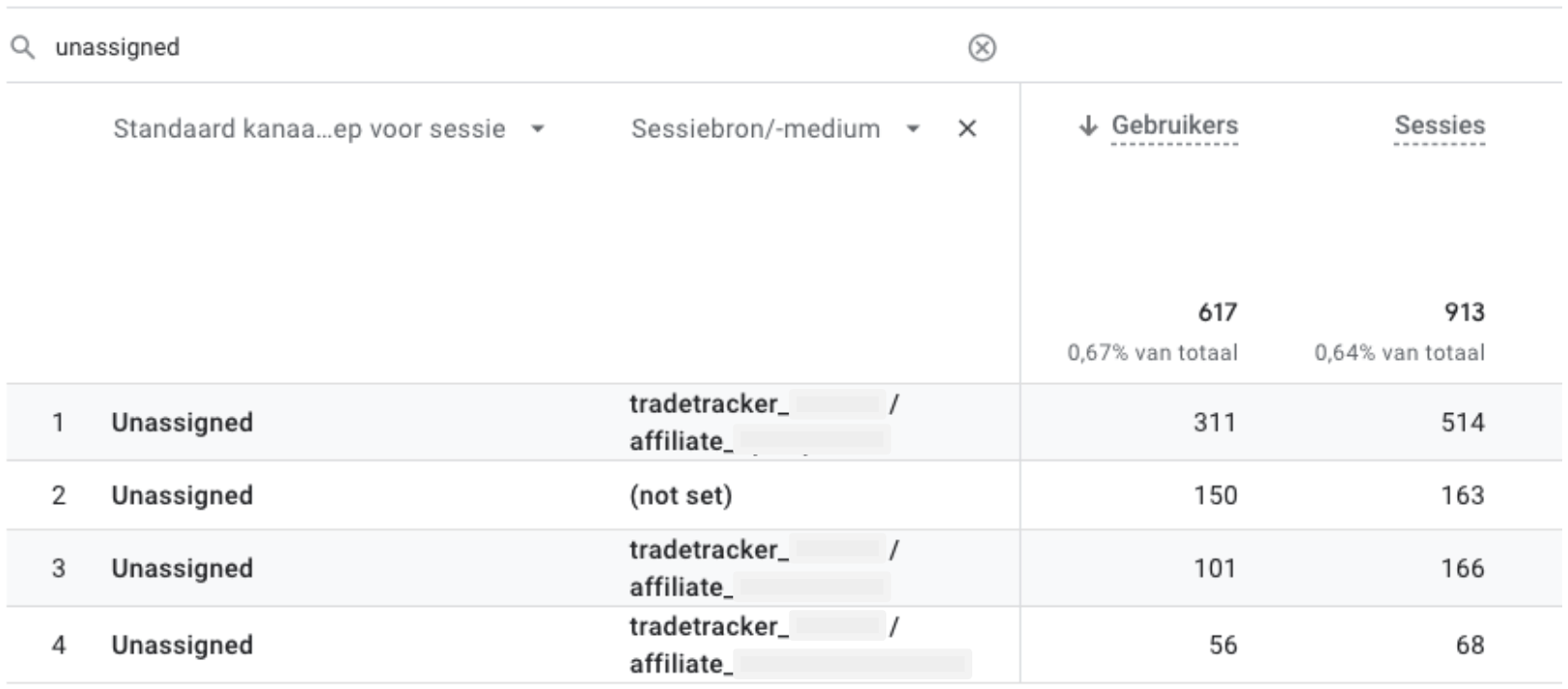Viewport: 1568px width, 689px height.
Task: Click 'Unassigned' in row 1
Action: click(x=182, y=423)
